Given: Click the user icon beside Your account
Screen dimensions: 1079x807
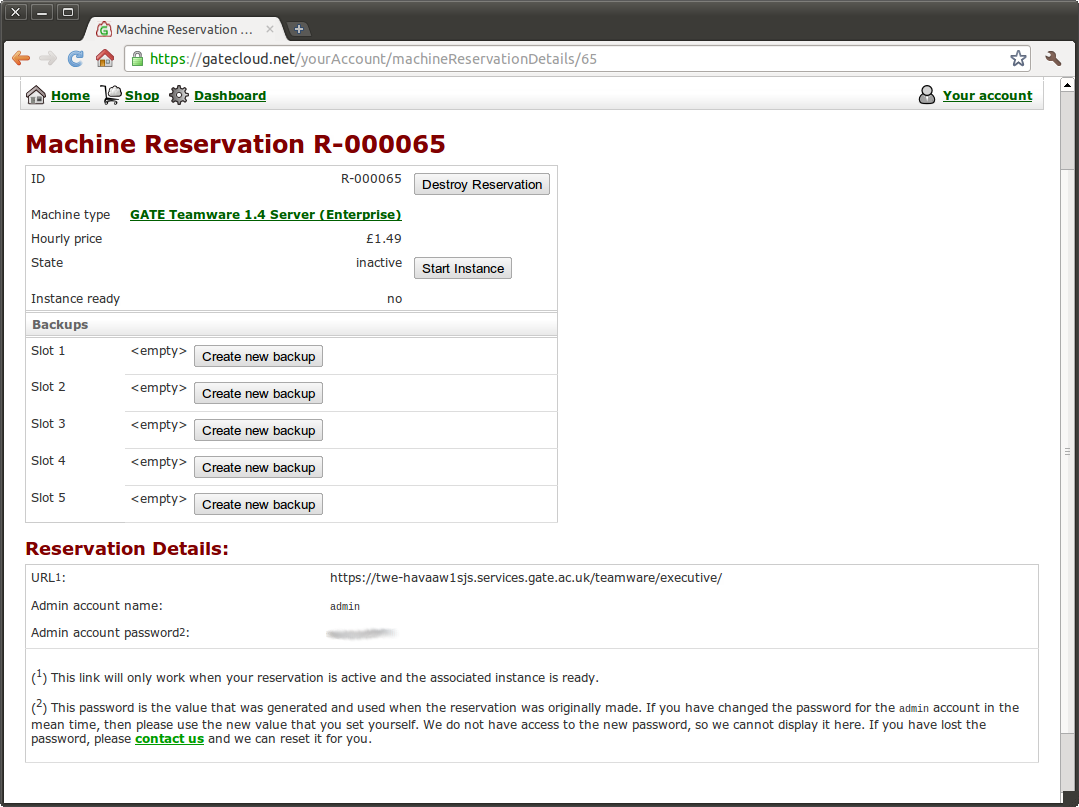Looking at the screenshot, I should [927, 95].
